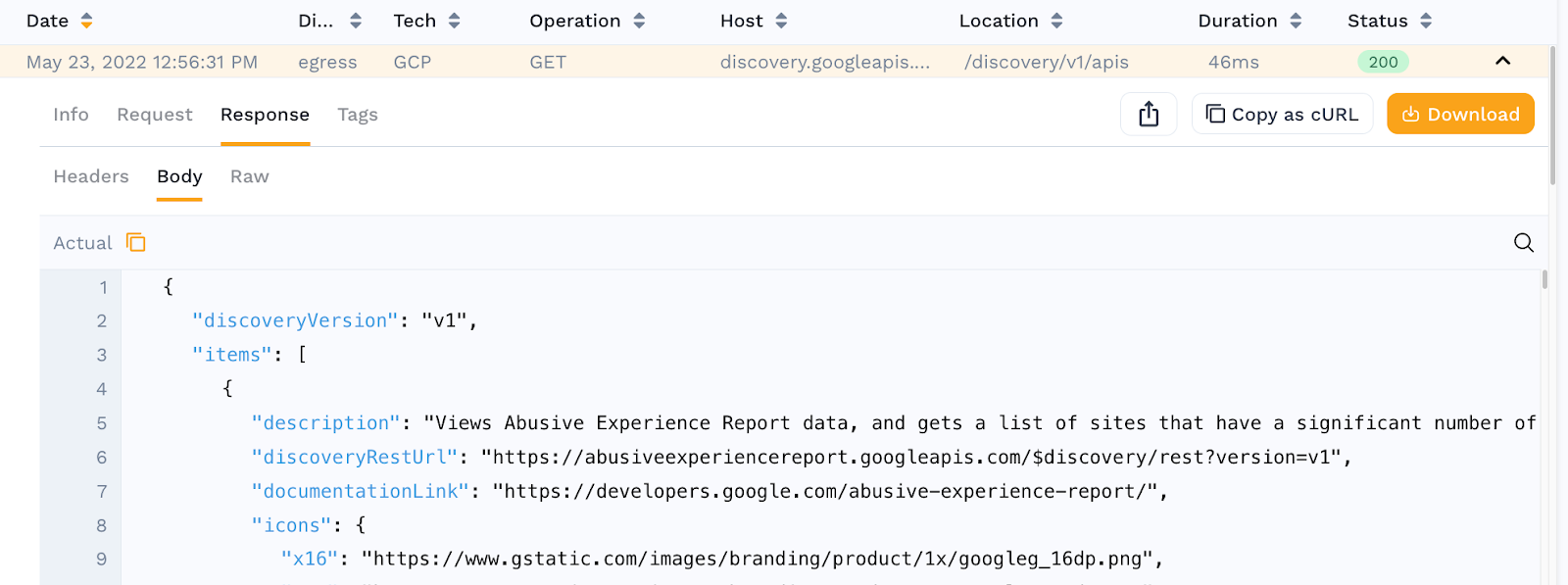
Task: Click the /discovery/v1/apis location cell
Action: coord(1047,62)
